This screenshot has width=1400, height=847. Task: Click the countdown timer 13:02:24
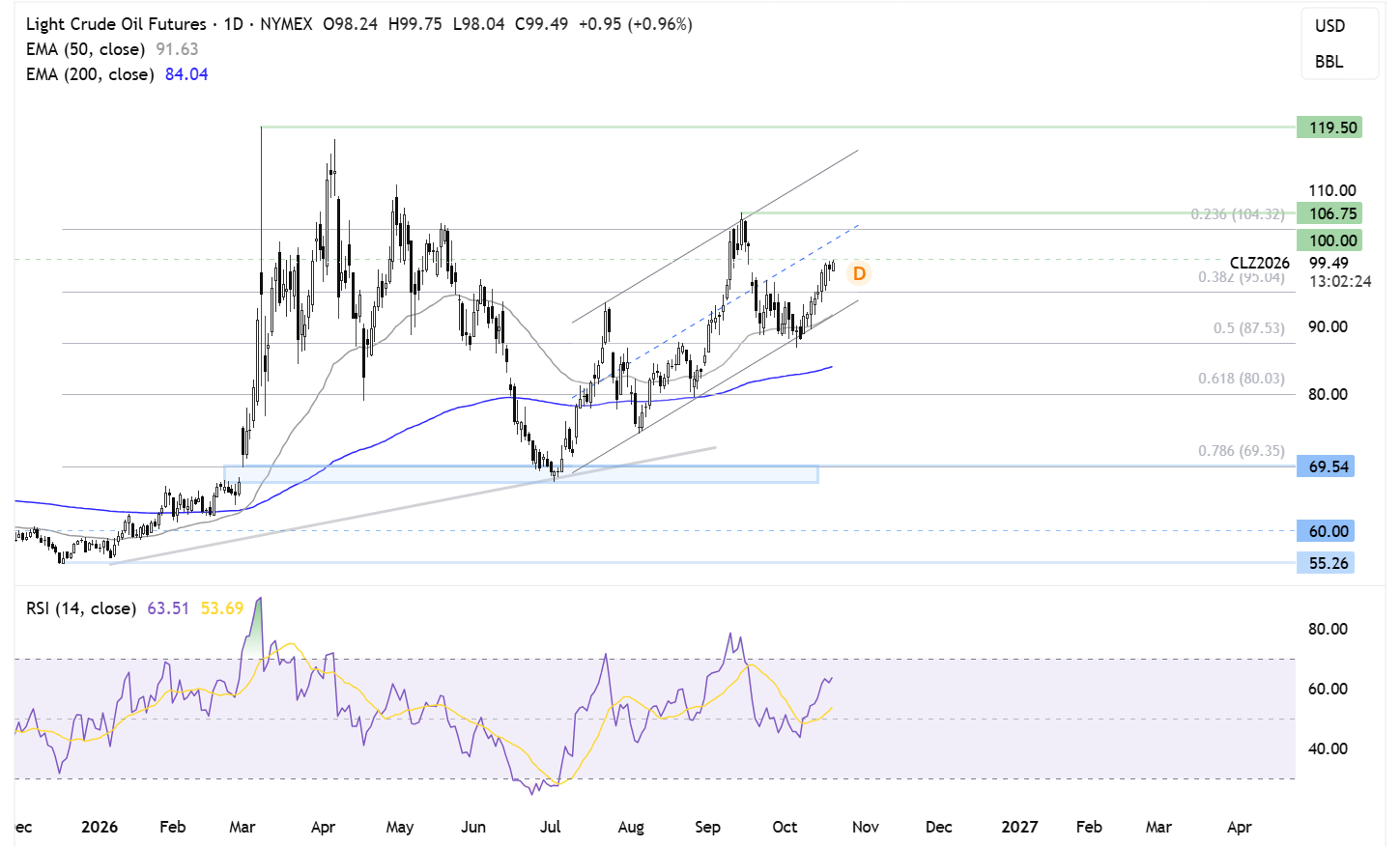(1340, 282)
